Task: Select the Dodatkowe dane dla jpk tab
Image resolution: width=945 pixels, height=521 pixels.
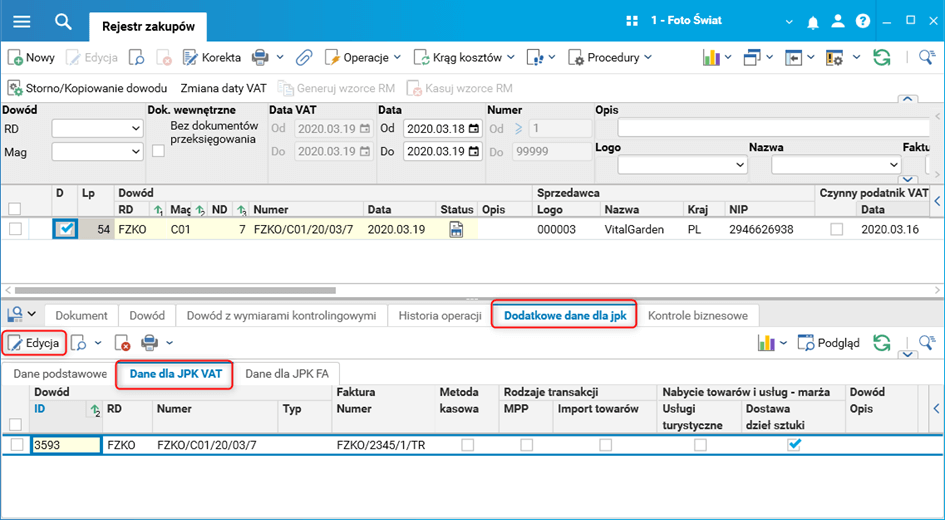Action: click(x=565, y=315)
